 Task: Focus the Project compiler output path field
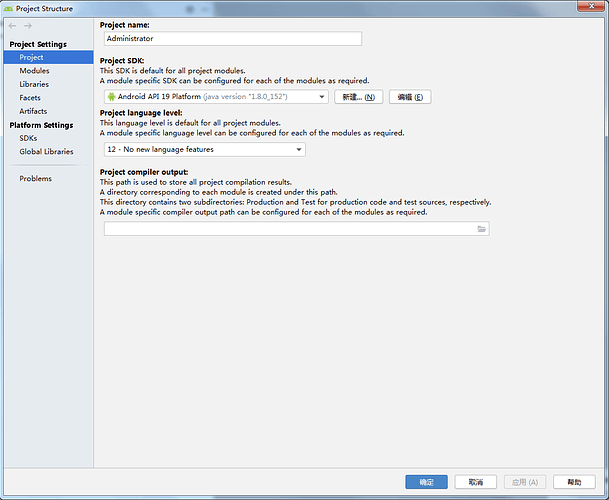click(x=297, y=229)
